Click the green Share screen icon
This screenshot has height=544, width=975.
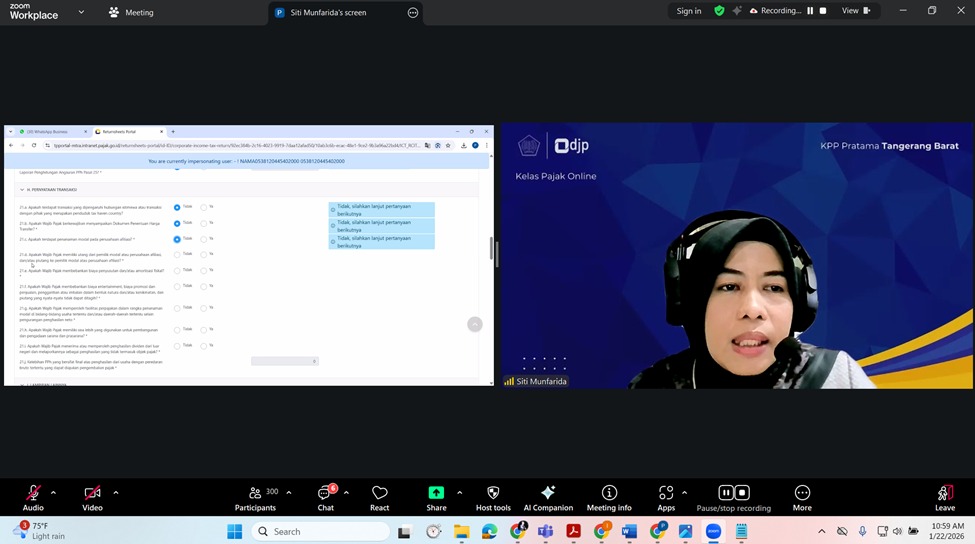(x=436, y=493)
